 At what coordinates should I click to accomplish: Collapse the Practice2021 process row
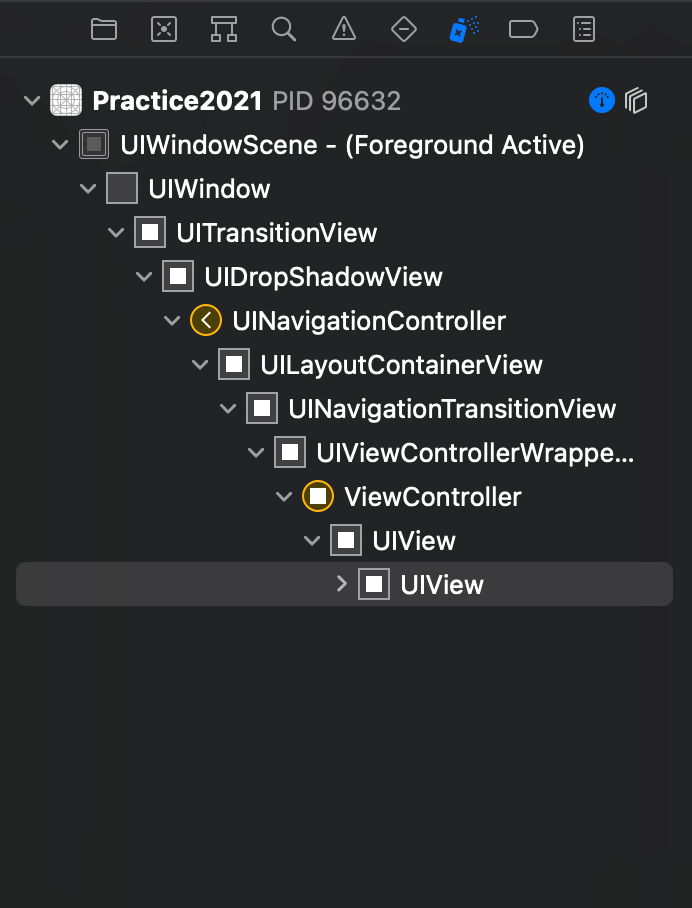(x=32, y=101)
